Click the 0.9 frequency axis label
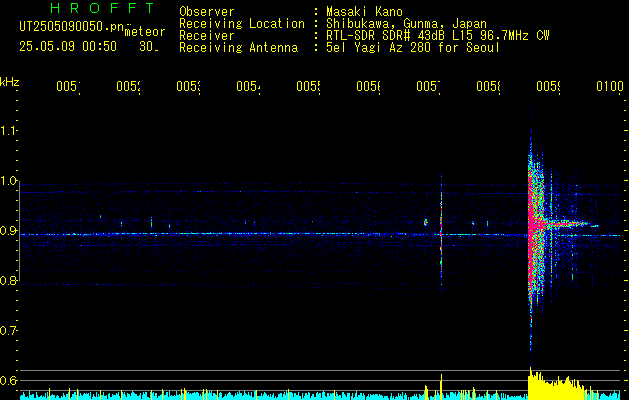Image resolution: width=629 pixels, height=400 pixels. [x=8, y=231]
